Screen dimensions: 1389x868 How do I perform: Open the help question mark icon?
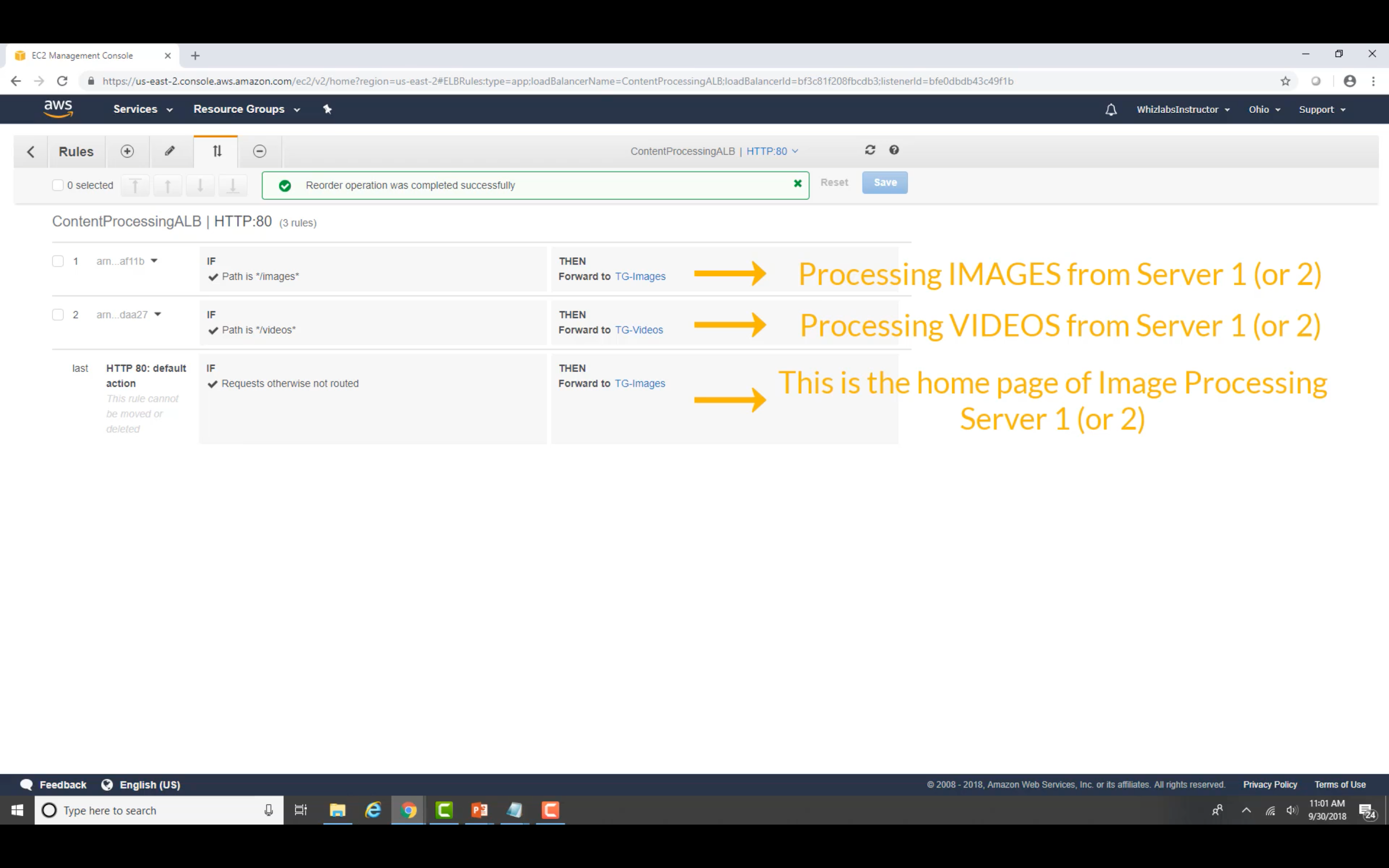pos(894,150)
